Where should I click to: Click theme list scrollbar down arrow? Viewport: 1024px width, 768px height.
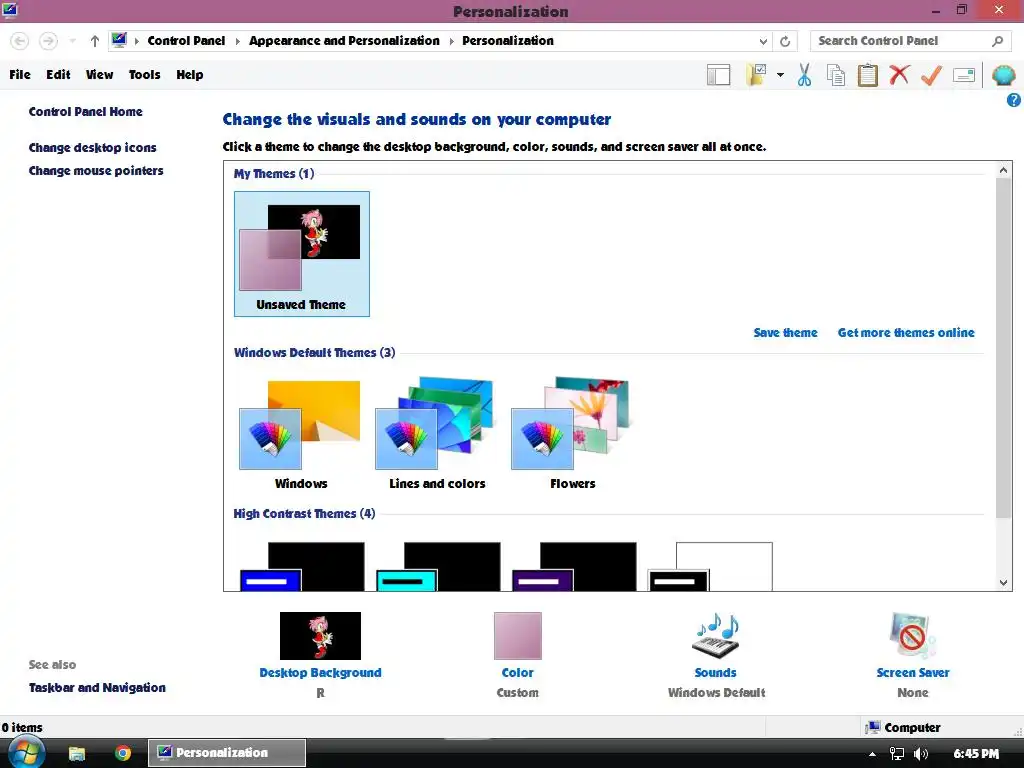pyautogui.click(x=1004, y=583)
